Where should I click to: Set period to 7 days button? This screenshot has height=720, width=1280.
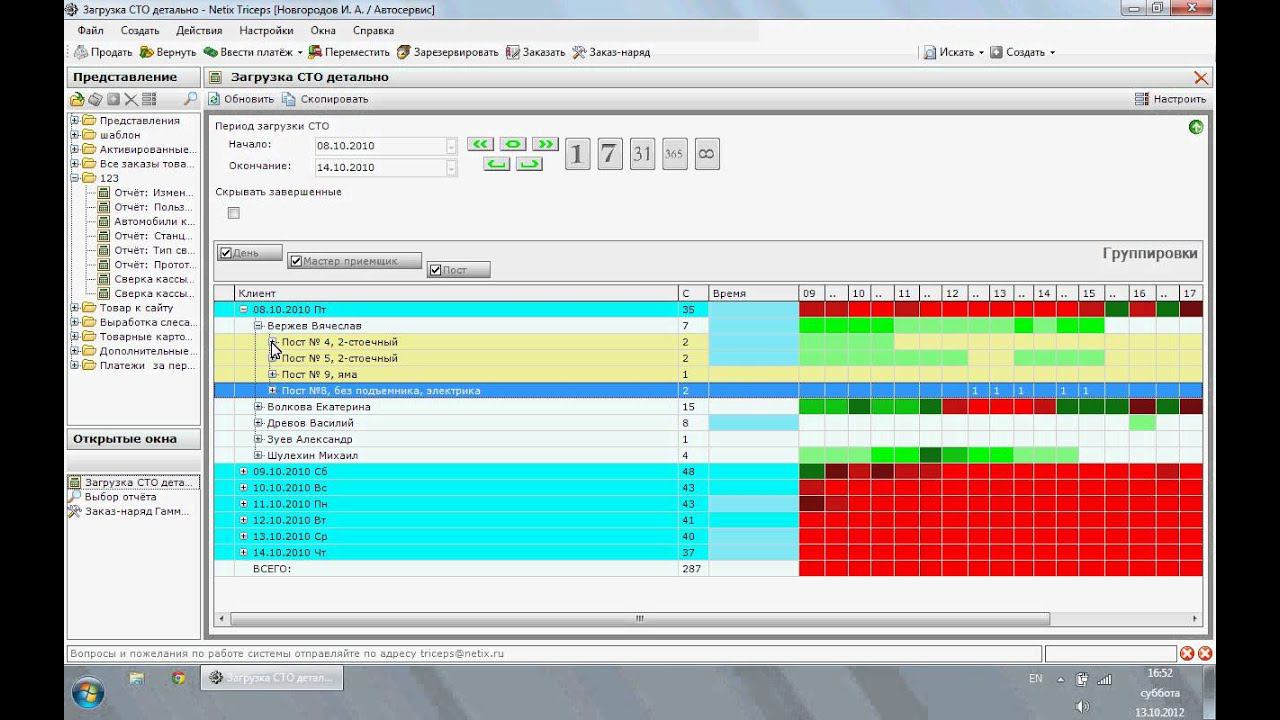[610, 153]
